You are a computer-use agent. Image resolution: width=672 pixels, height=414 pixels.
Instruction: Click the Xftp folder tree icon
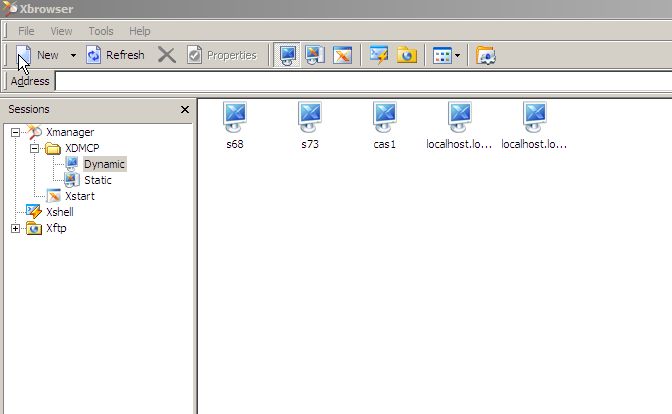click(x=34, y=228)
